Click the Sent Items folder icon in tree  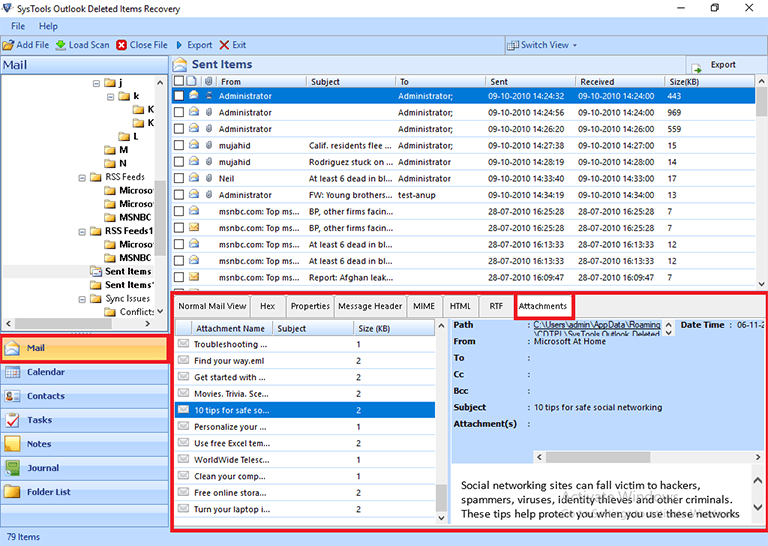click(96, 271)
